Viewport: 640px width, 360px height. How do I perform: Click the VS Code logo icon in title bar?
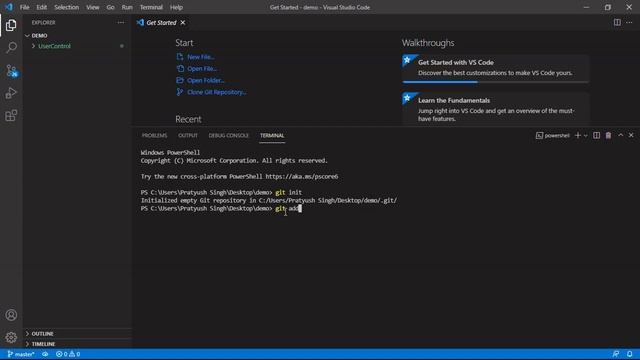point(9,7)
